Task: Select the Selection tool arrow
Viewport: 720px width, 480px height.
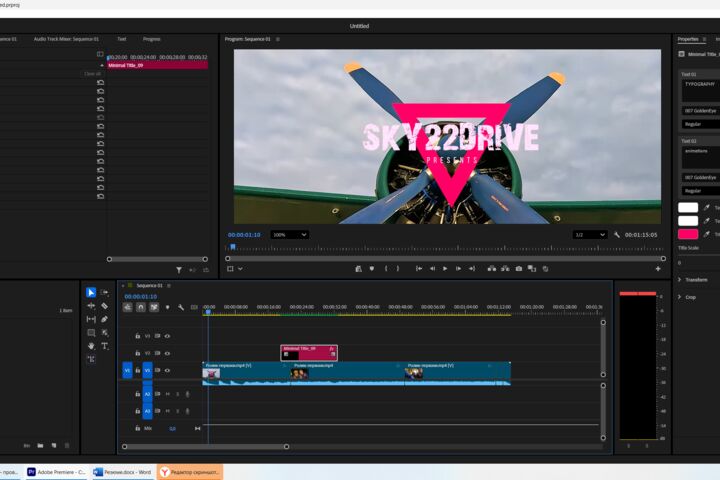Action: coord(91,292)
